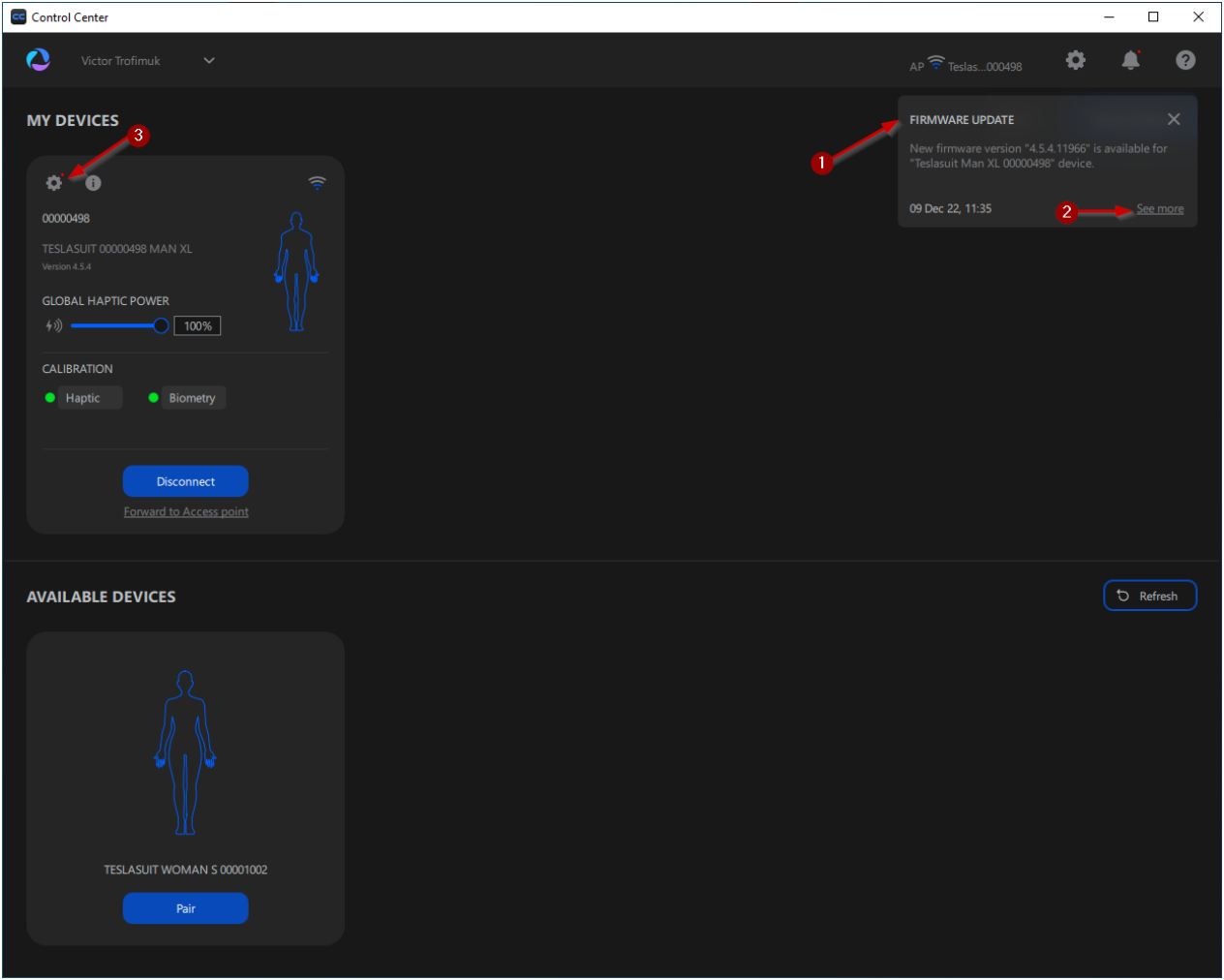This screenshot has width=1224, height=980.
Task: Close the Firmware Update notification
Action: (1174, 119)
